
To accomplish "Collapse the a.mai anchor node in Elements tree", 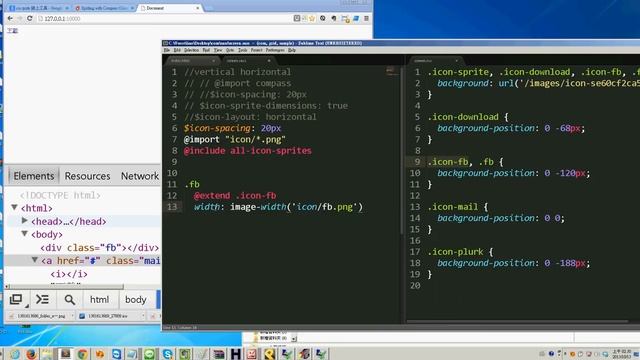I will (35, 260).
